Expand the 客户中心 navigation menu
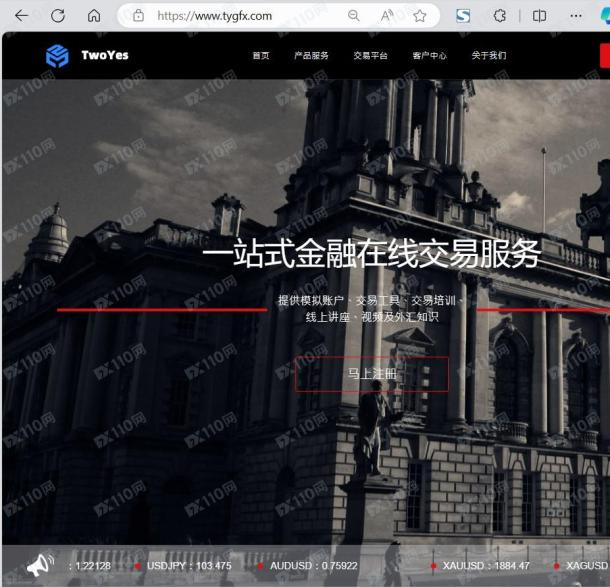This screenshot has width=610, height=587. [429, 56]
